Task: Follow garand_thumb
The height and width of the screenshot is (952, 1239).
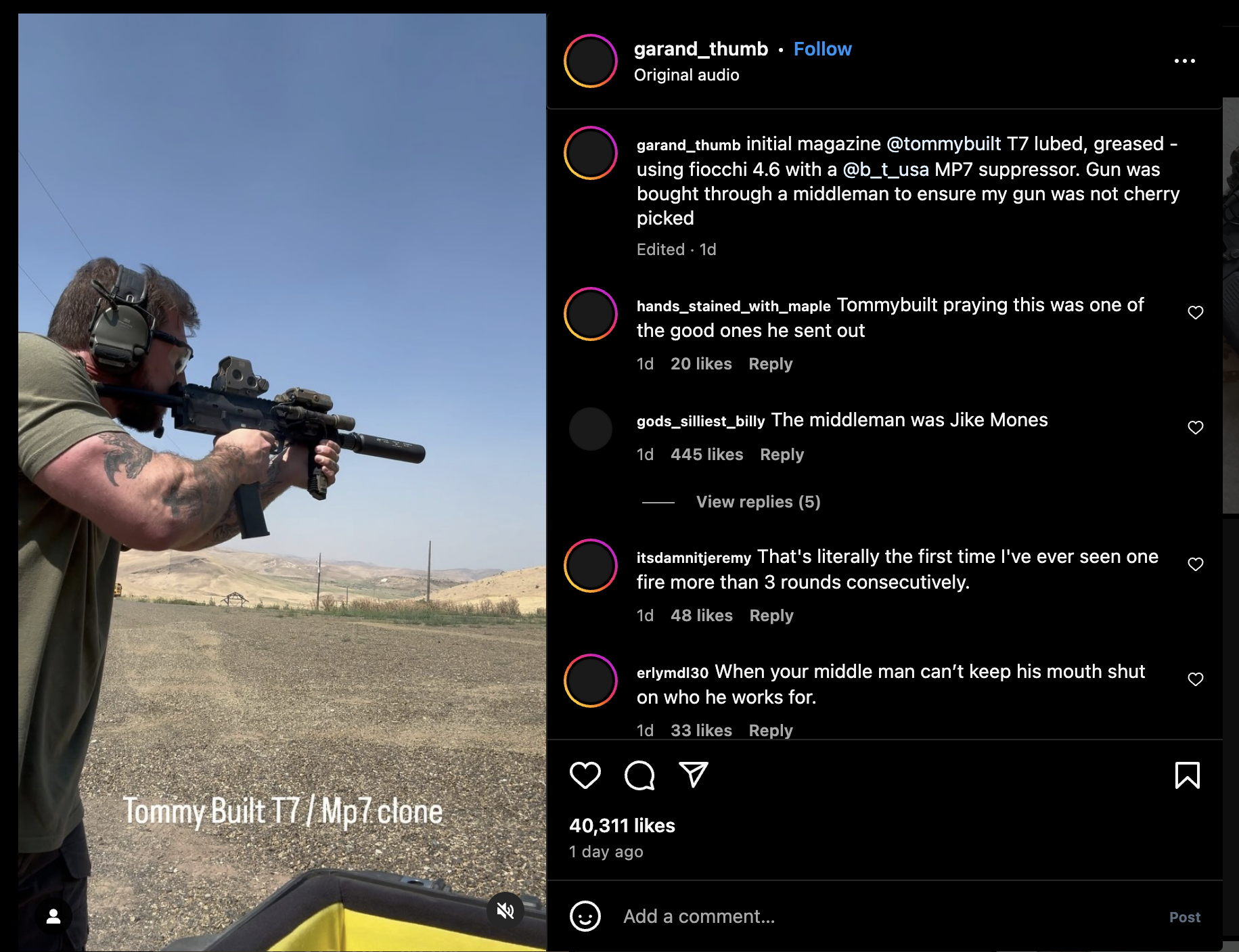Action: pos(822,49)
